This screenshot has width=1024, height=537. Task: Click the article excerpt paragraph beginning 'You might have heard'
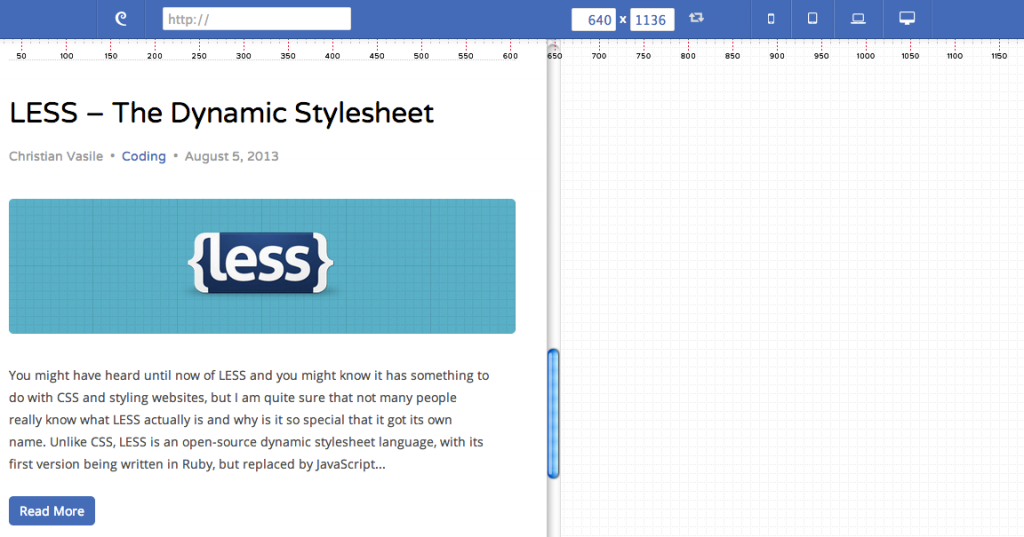click(249, 419)
